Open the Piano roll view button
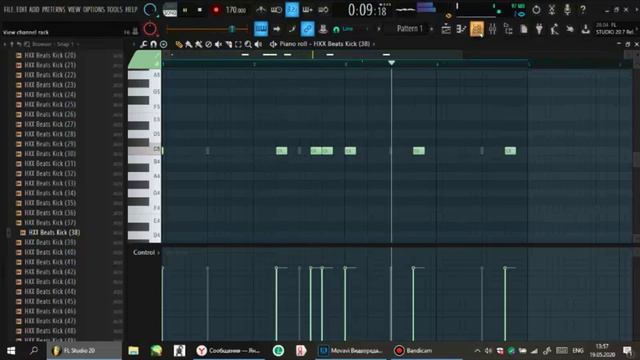 coord(461,29)
